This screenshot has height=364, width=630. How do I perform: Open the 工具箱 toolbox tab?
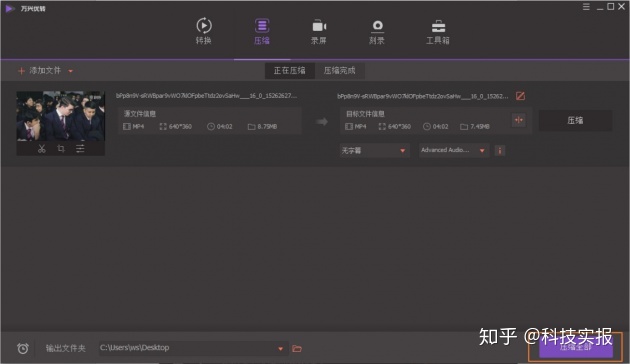click(x=438, y=31)
